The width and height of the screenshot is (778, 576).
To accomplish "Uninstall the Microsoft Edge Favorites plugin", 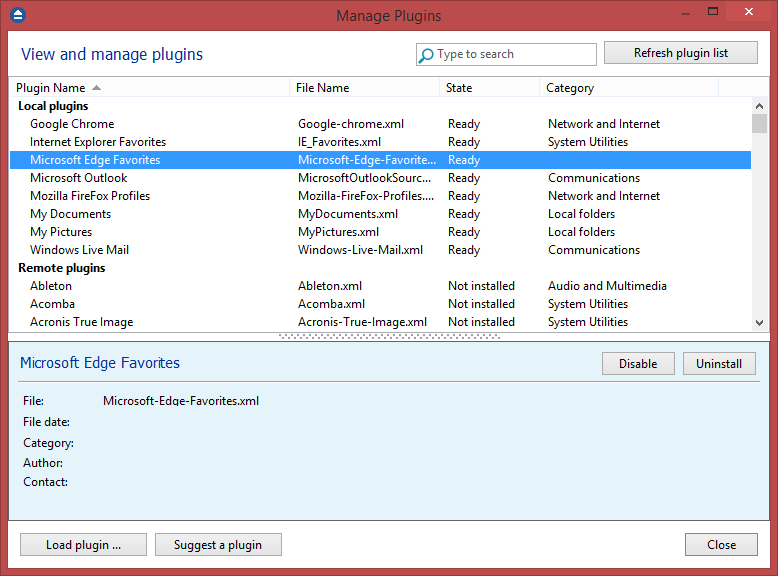I will pos(719,364).
